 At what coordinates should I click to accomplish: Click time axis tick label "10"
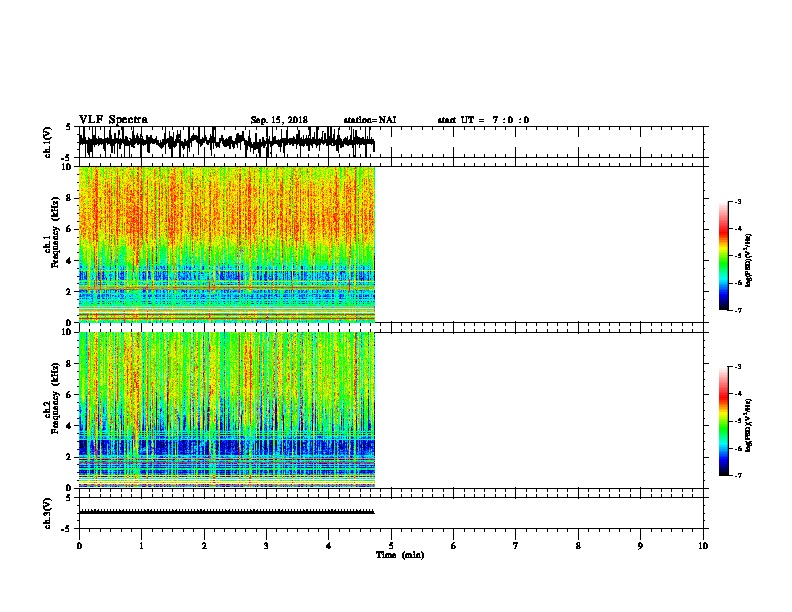pos(703,546)
